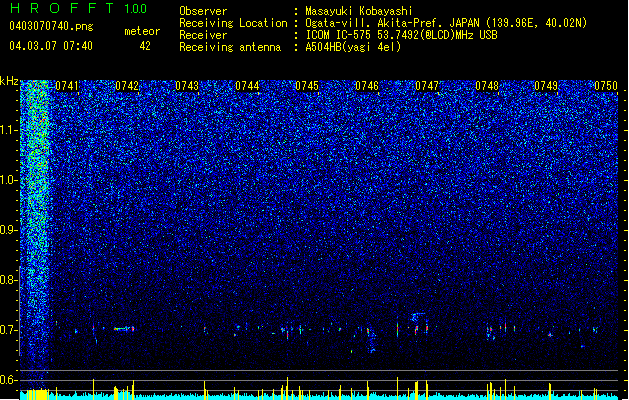629x400 pixels.
Task: Click the Observer field label
Action: point(203,11)
